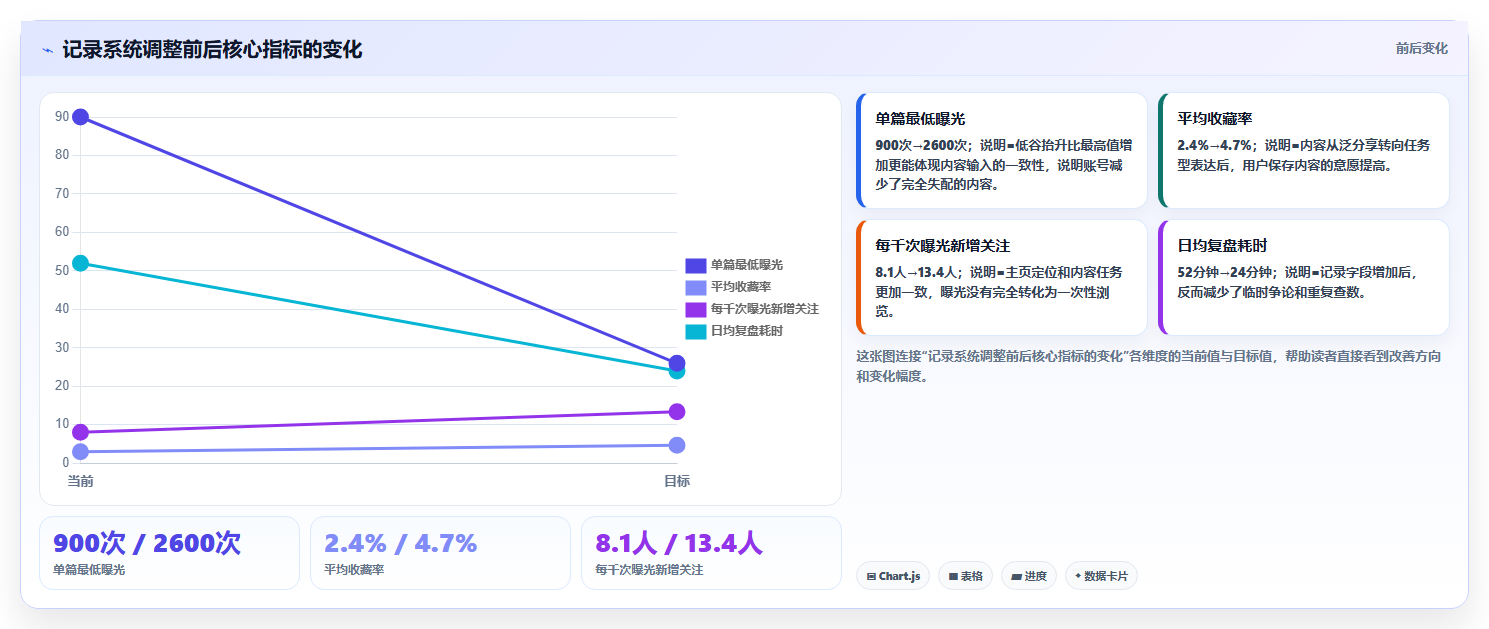
Task: Toggle the 日均复盘耗时 legend color box
Action: click(x=695, y=331)
